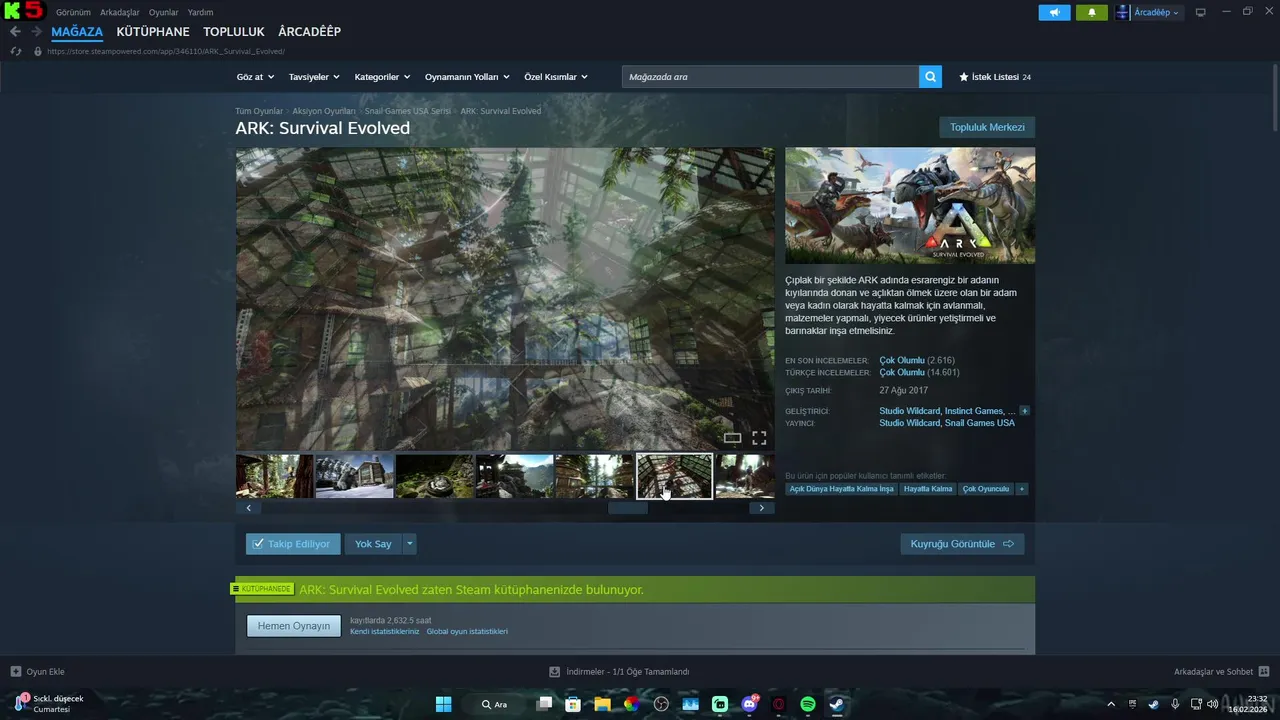
Task: Click the Yok Say button
Action: pyautogui.click(x=373, y=544)
